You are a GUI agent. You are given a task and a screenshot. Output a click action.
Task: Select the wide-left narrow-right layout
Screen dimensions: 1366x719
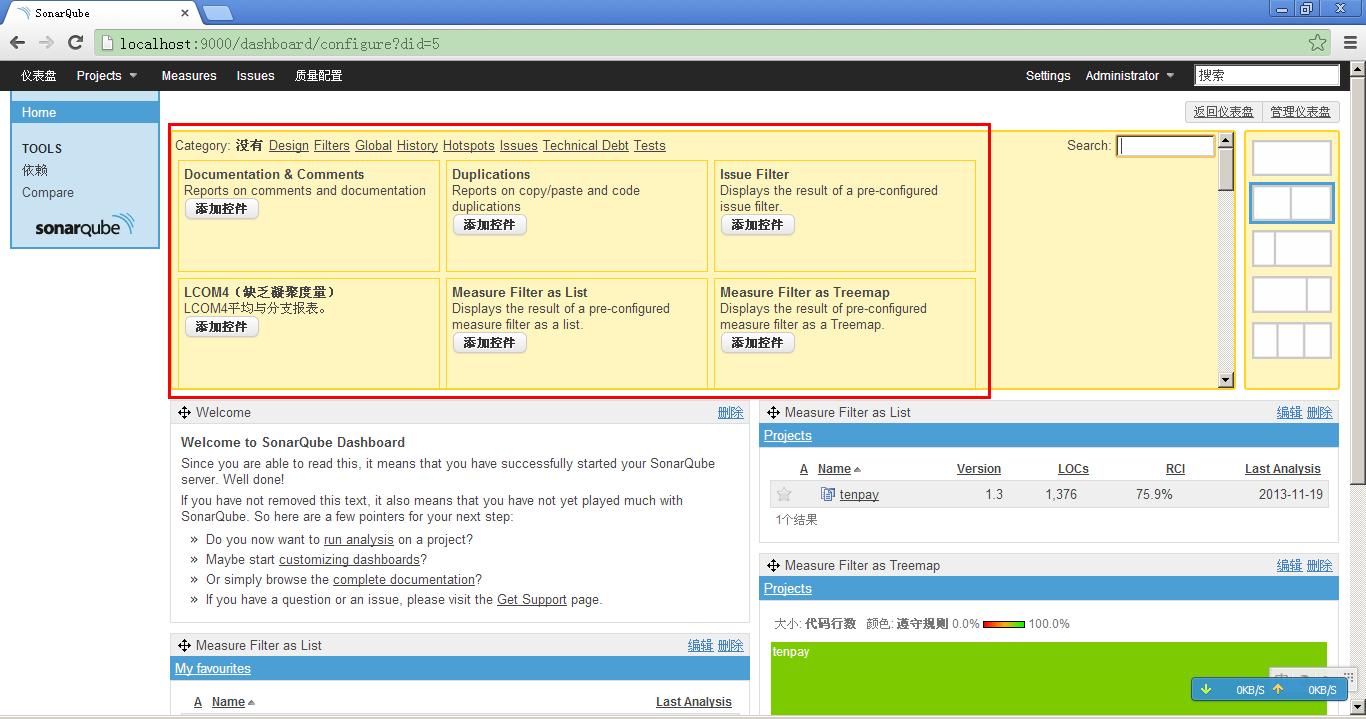pos(1292,295)
